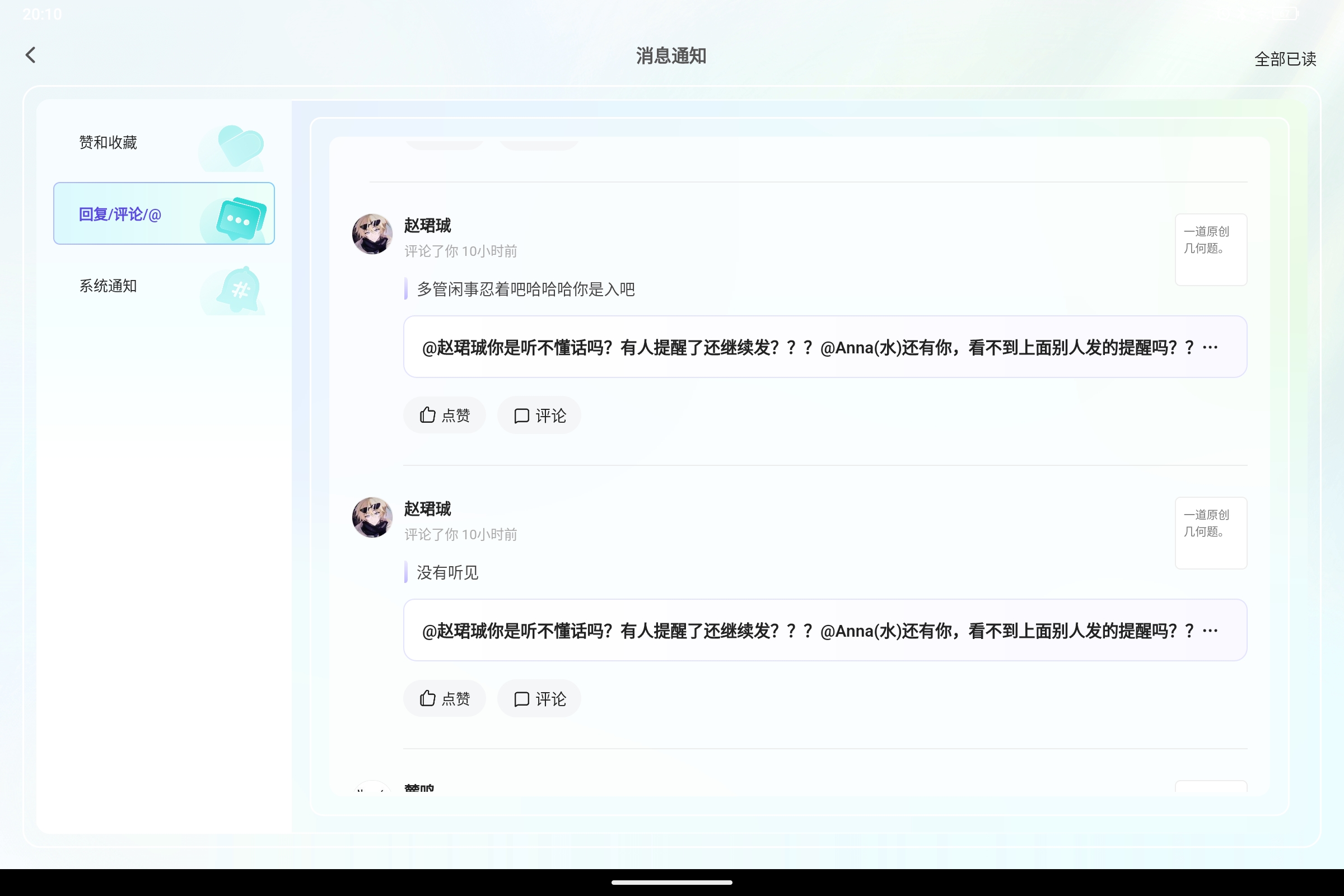1344x896 pixels.
Task: Expand the truncated comment using the first ellipsis
Action: [x=1210, y=347]
